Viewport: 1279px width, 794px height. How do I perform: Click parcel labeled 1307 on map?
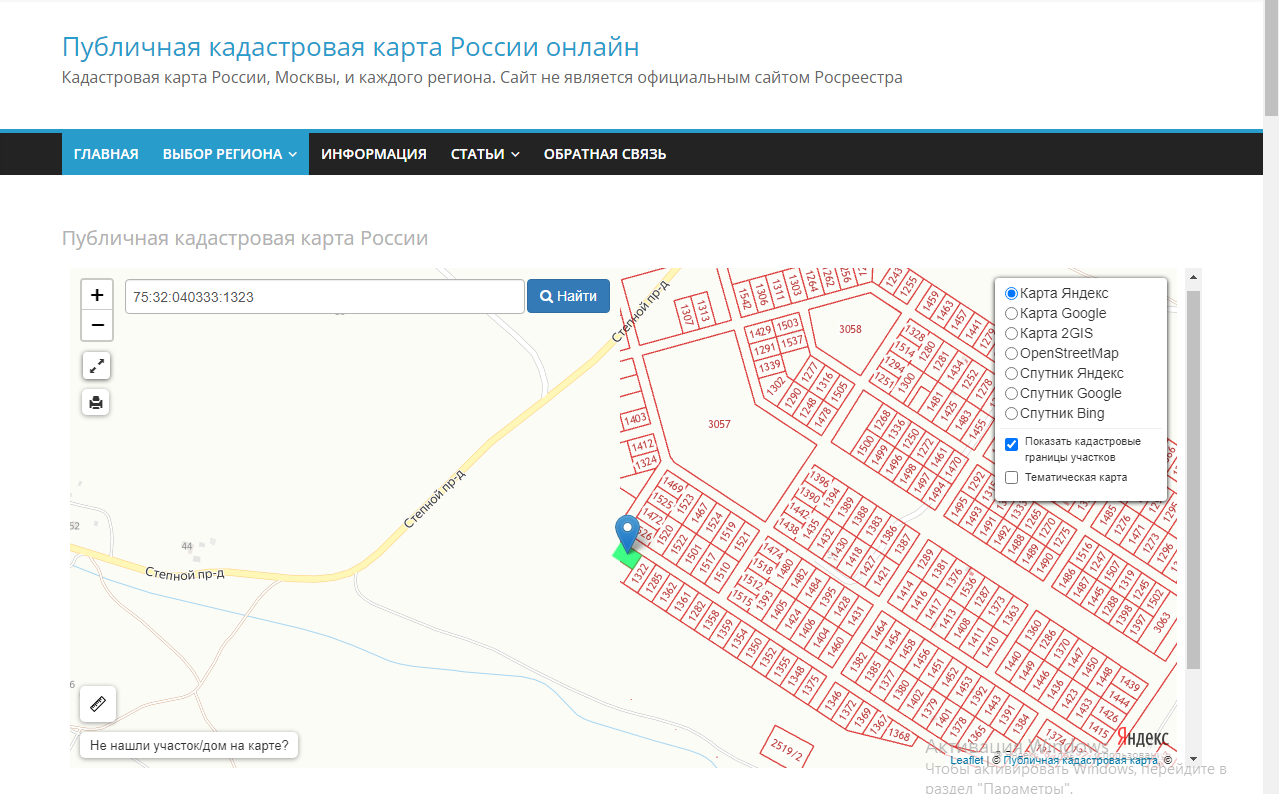686,314
